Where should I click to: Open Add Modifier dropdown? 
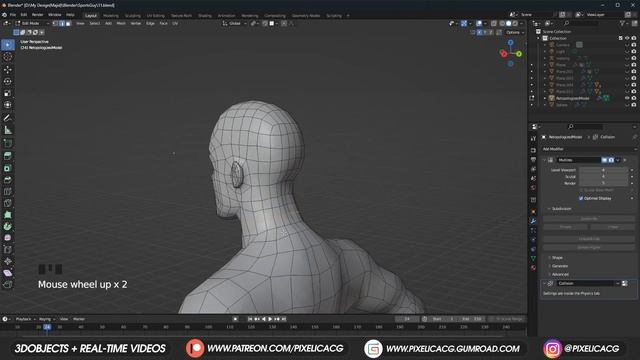pyautogui.click(x=589, y=149)
